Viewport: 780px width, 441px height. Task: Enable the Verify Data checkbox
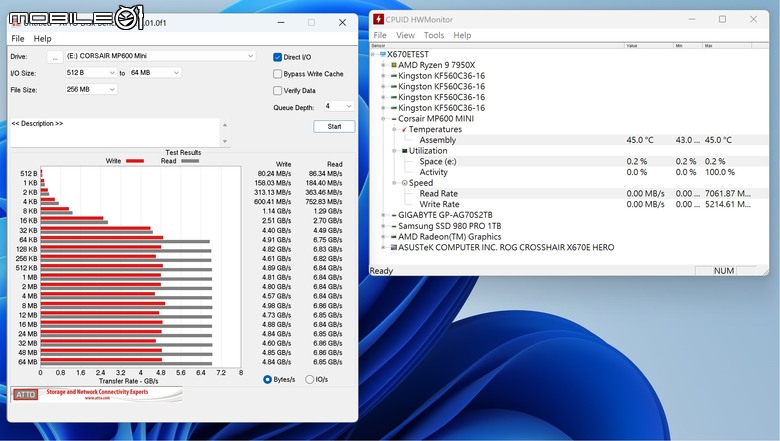(278, 90)
